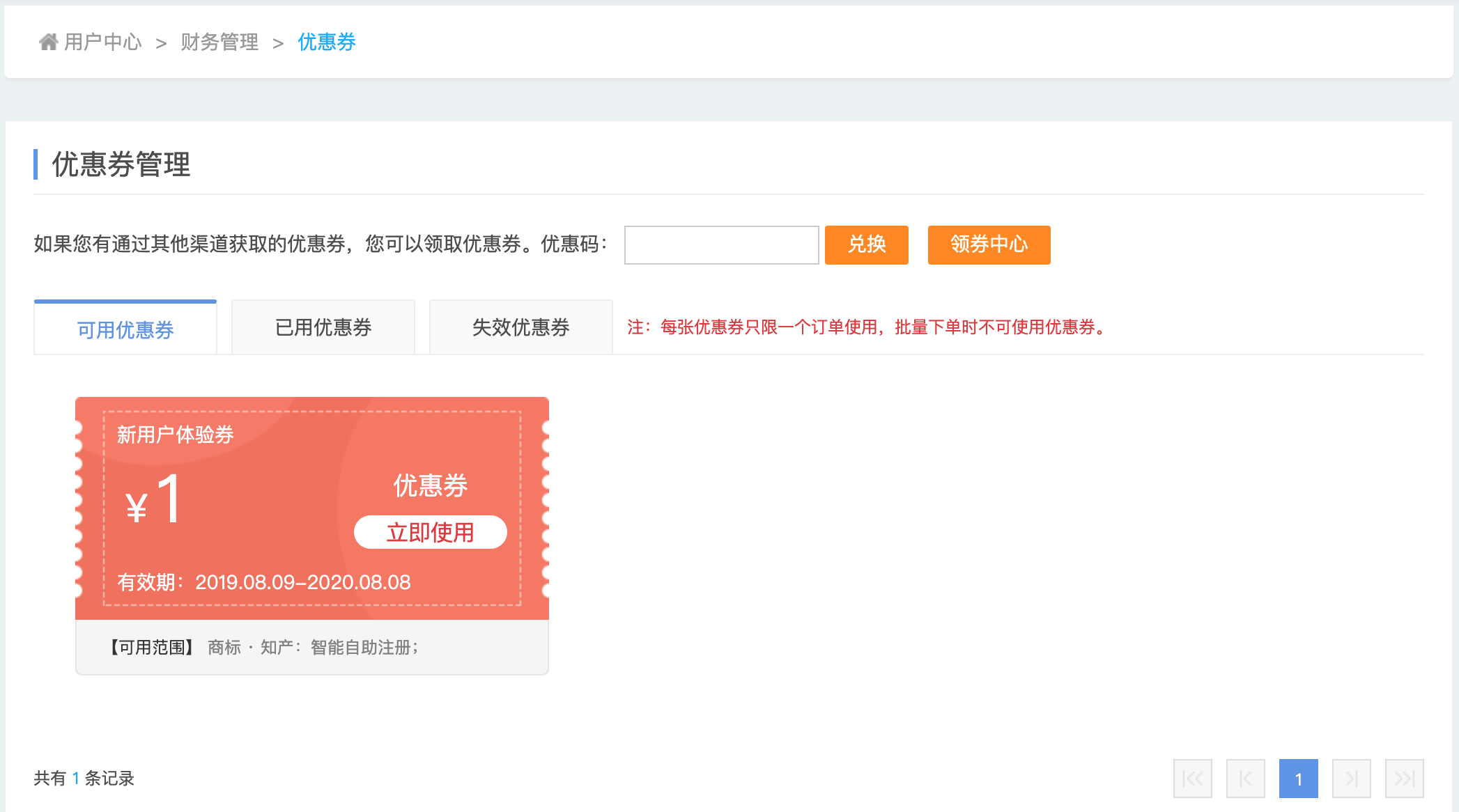This screenshot has height=812, width=1459.
Task: Click the 兑换 button
Action: [866, 244]
